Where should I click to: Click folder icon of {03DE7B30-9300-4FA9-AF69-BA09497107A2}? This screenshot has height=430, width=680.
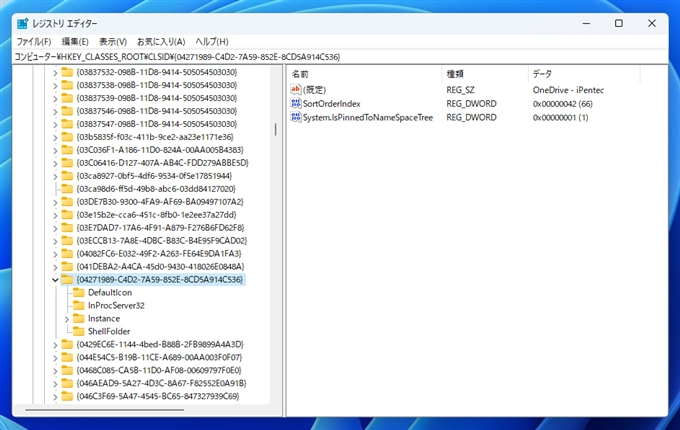click(67, 202)
